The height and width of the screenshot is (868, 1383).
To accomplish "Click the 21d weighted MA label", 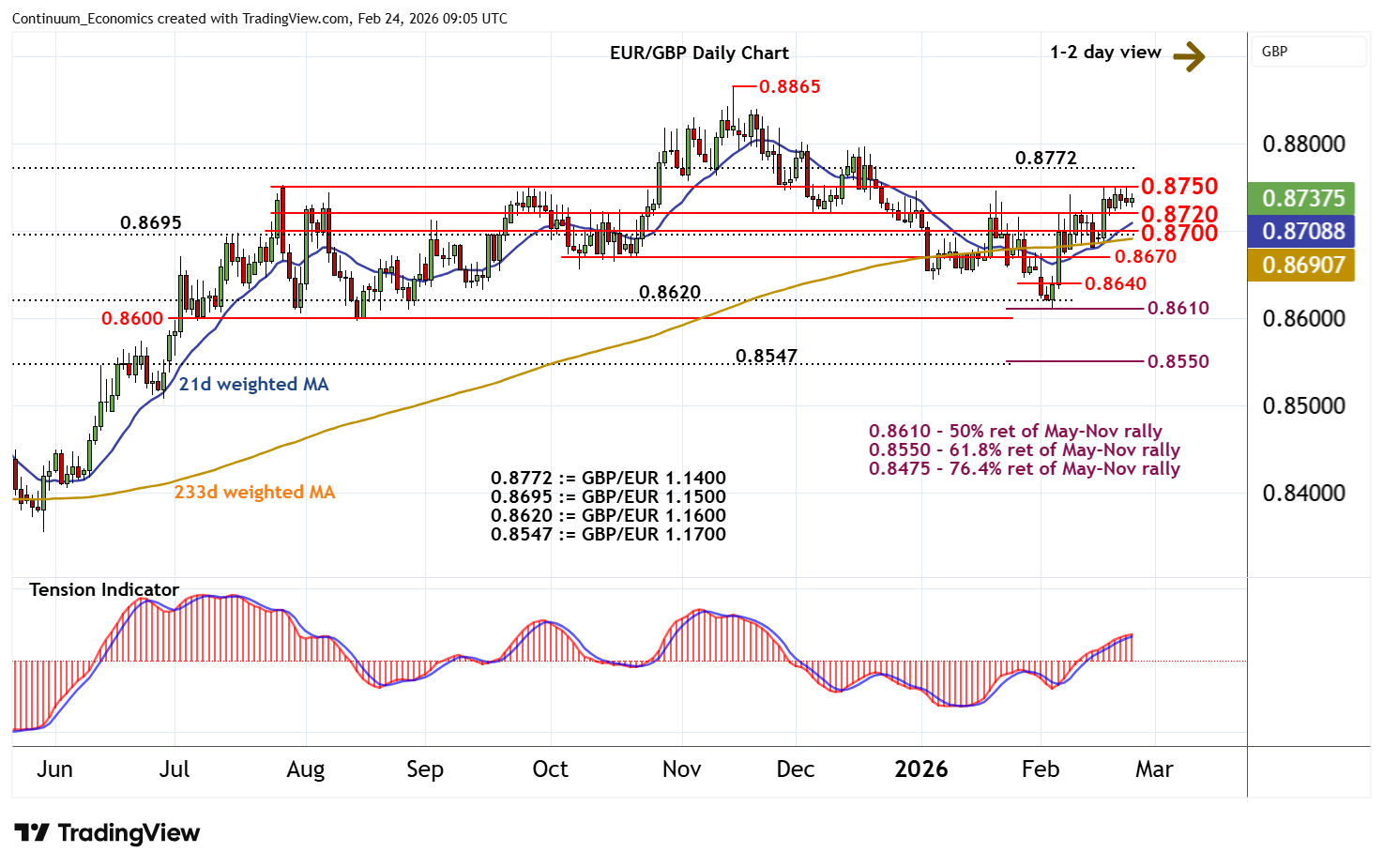I will click(253, 384).
